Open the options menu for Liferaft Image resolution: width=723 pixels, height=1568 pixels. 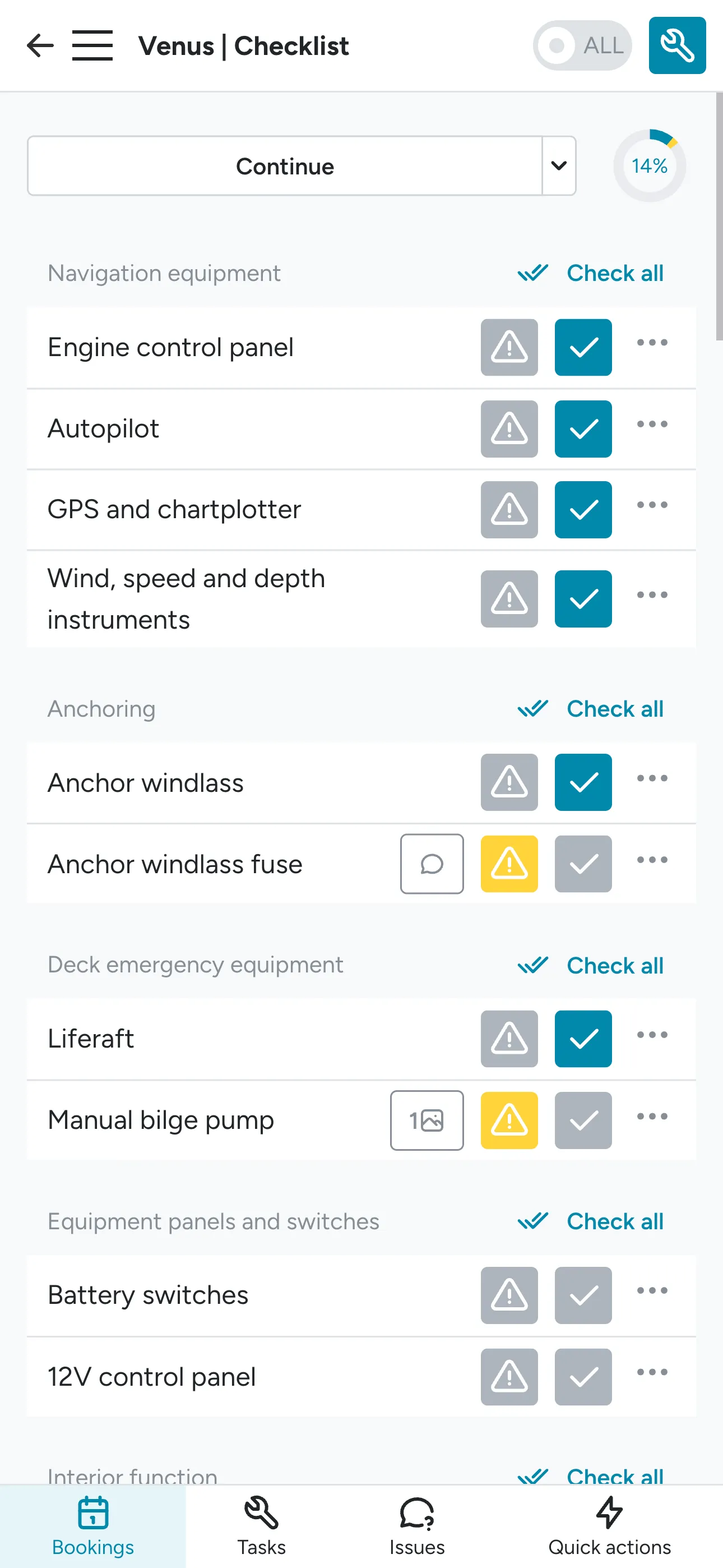click(651, 1035)
